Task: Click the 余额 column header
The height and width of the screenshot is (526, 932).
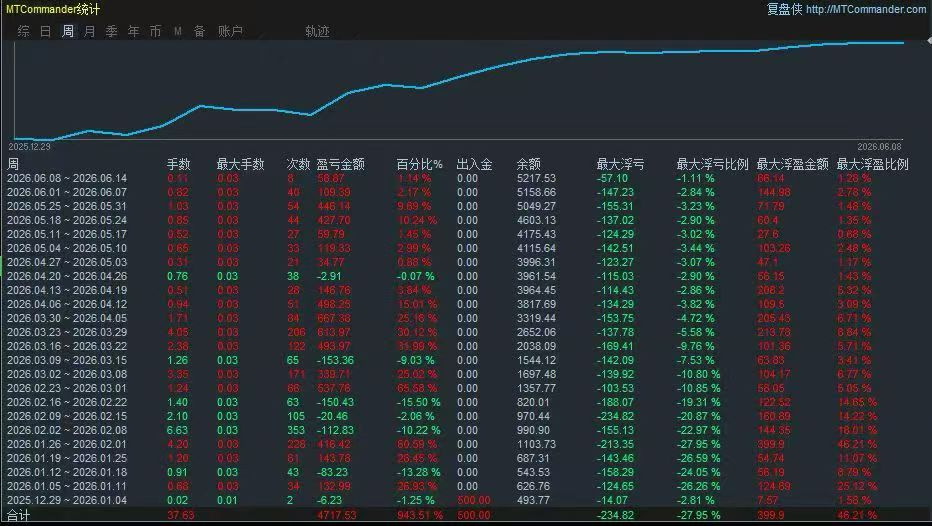Action: 528,164
